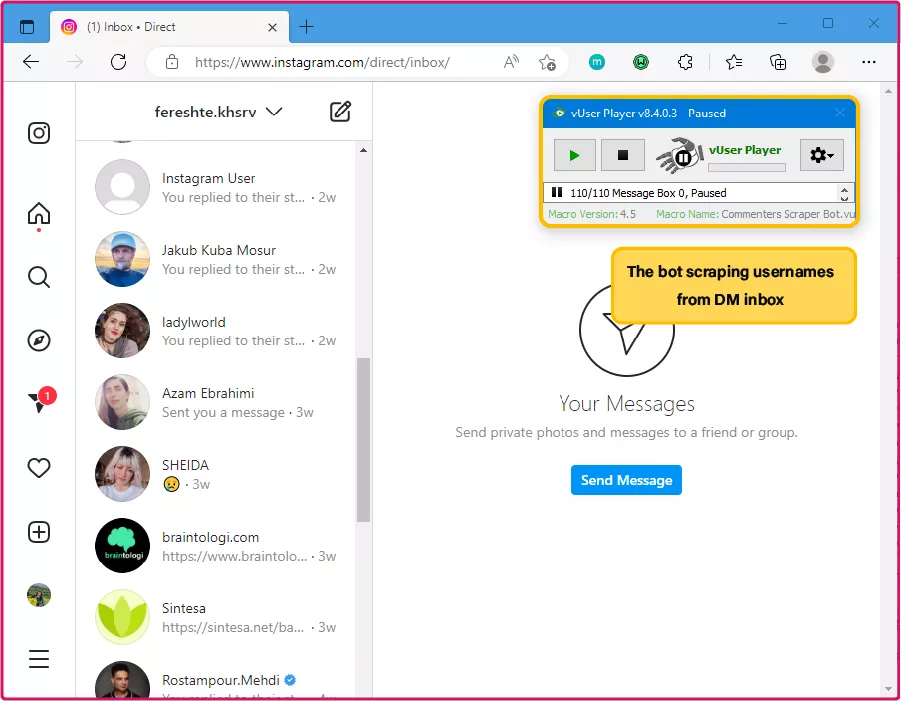Click the vUser Player robot hand logo
901x701 pixels.
(680, 155)
